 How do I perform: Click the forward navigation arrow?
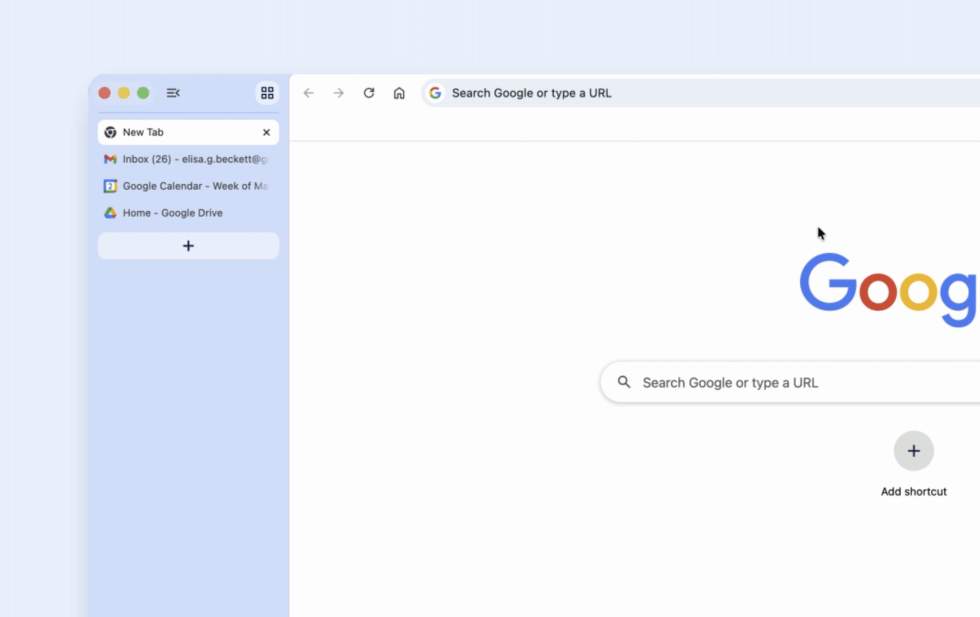point(338,92)
